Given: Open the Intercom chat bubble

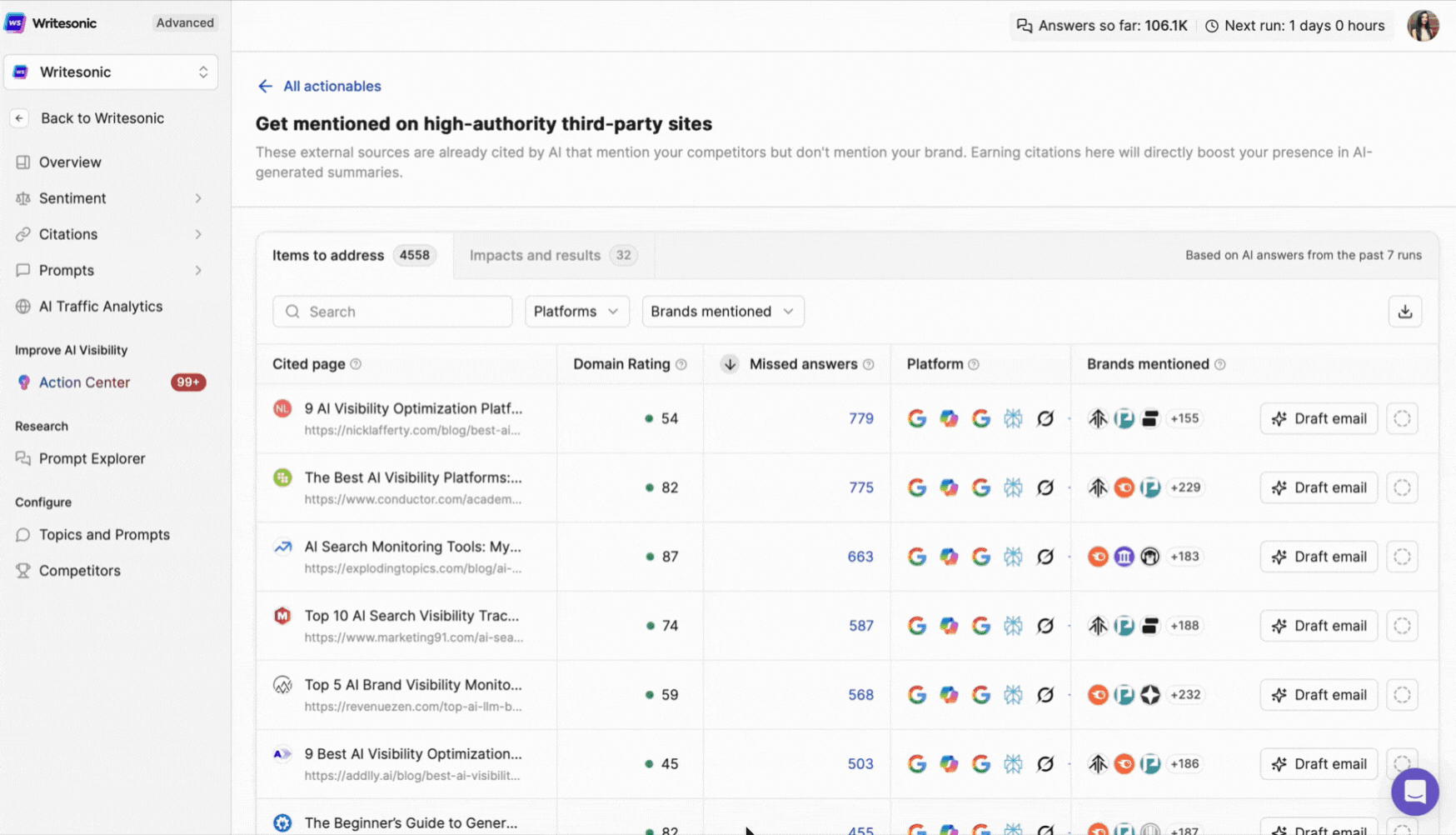Looking at the screenshot, I should pos(1414,792).
